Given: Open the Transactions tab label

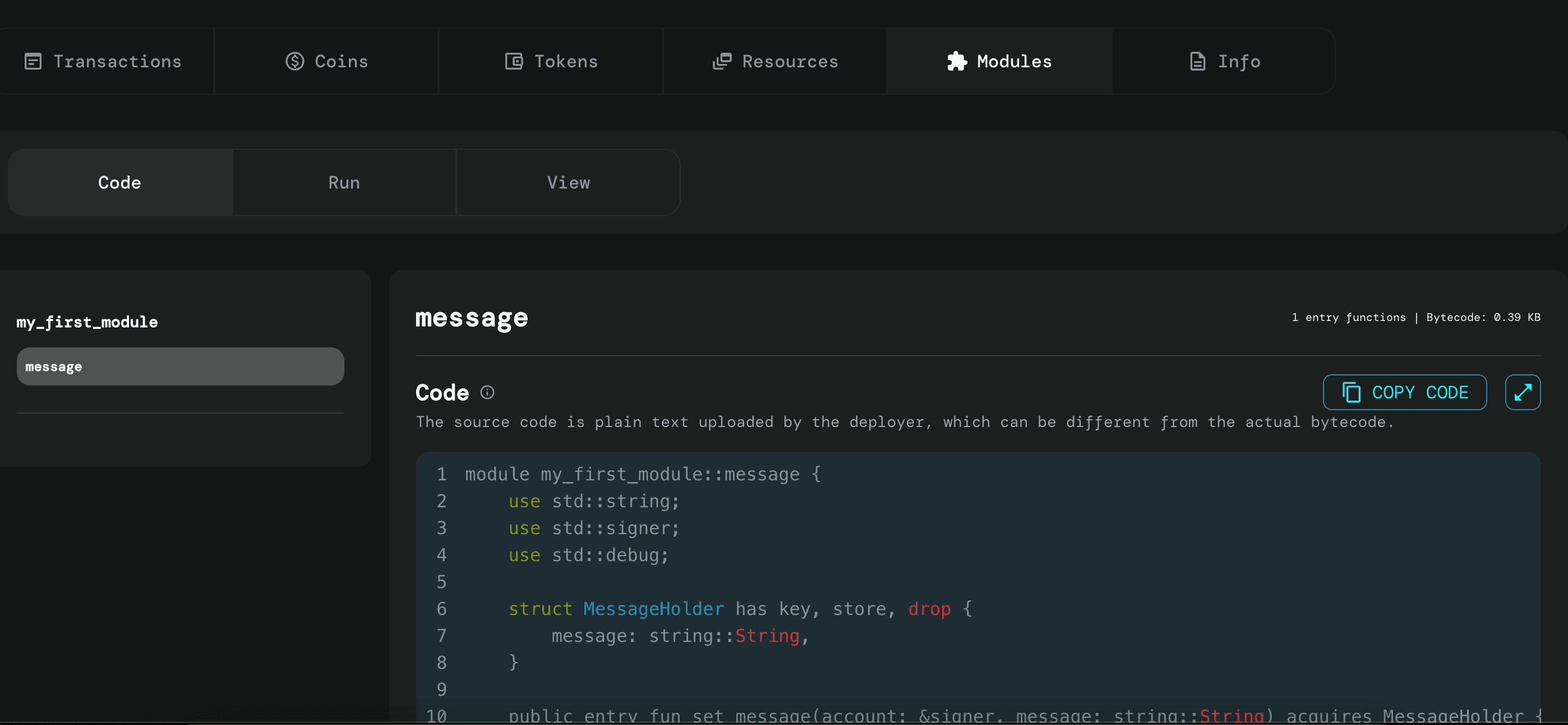Looking at the screenshot, I should coord(117,62).
